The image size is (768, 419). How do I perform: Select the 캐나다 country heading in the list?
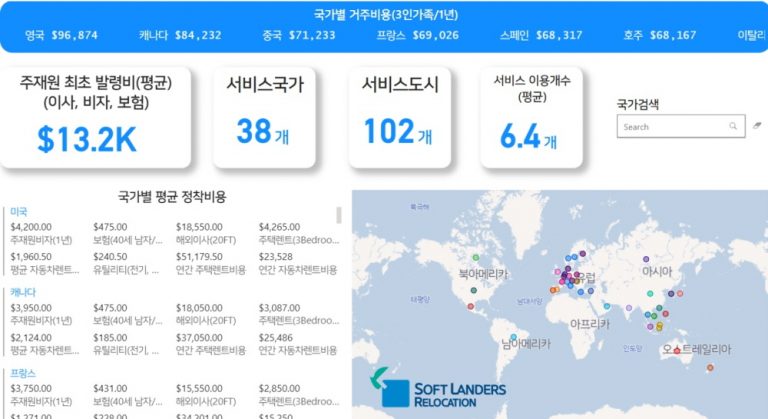(24, 292)
